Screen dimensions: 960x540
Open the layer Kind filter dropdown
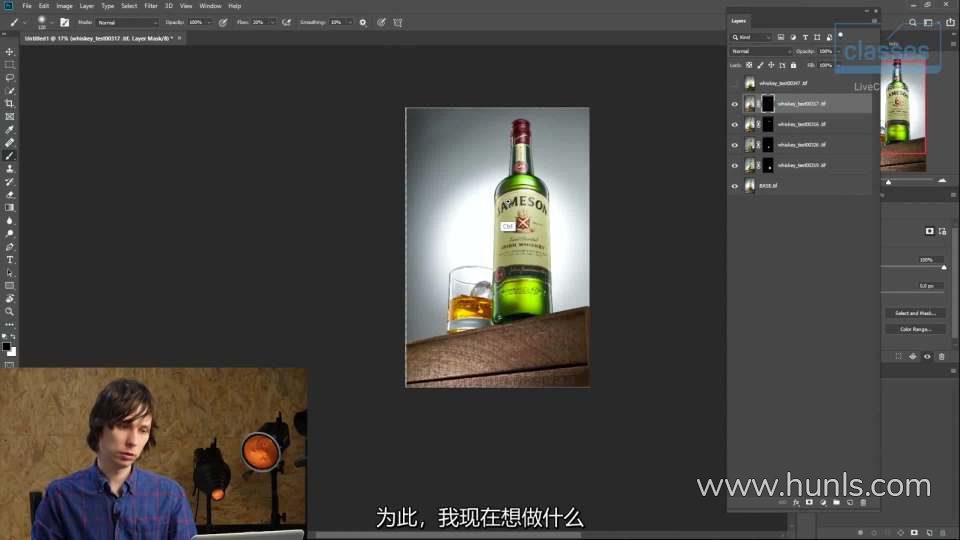click(751, 37)
